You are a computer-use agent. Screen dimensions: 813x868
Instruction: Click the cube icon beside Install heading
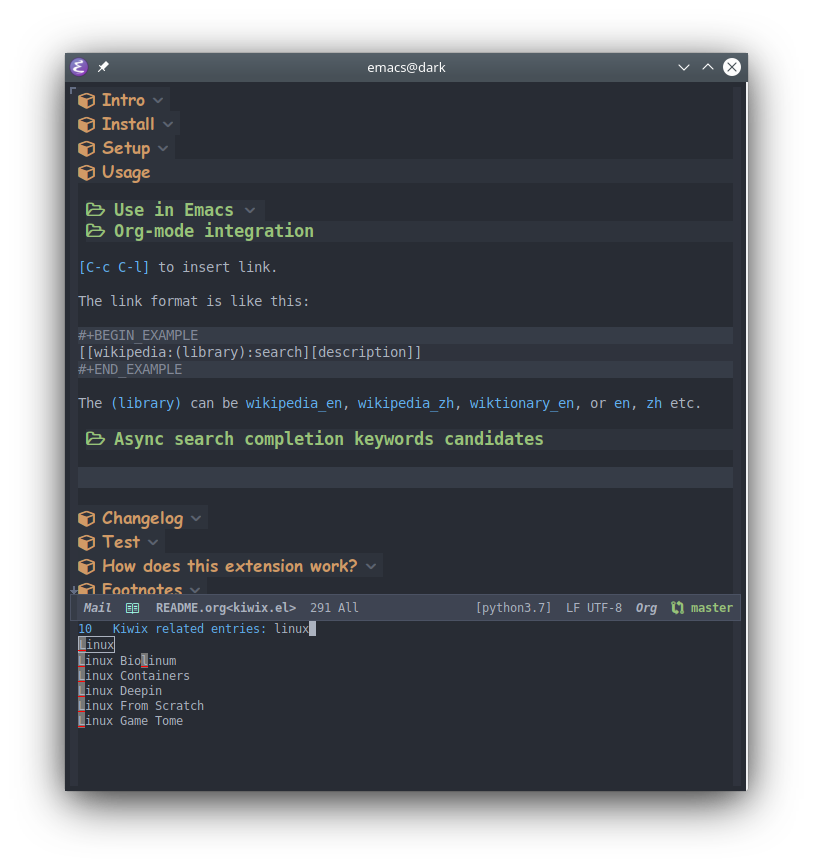tap(86, 125)
